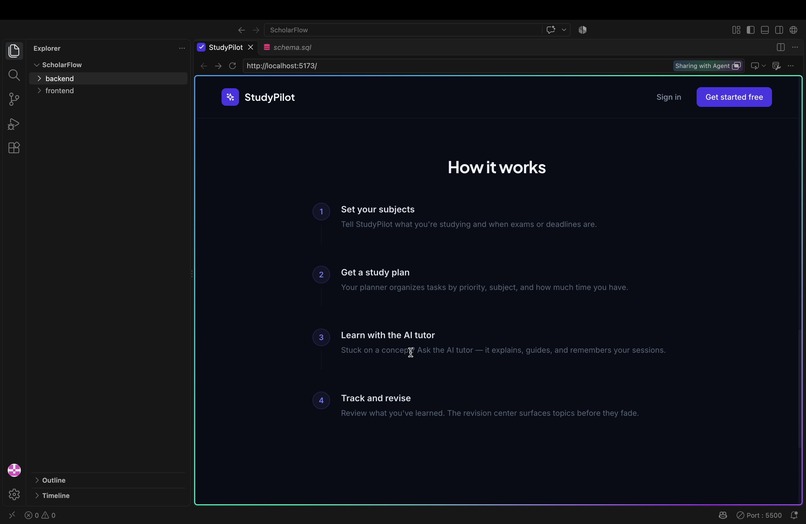806x524 pixels.
Task: Click the step 2 number circle
Action: pyautogui.click(x=321, y=275)
